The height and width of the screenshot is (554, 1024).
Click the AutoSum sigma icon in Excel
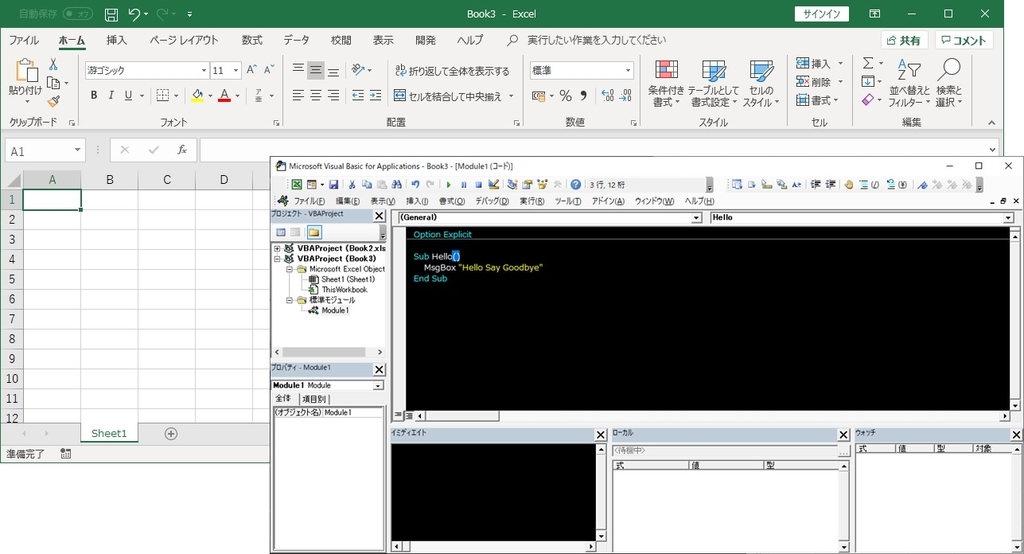point(867,63)
